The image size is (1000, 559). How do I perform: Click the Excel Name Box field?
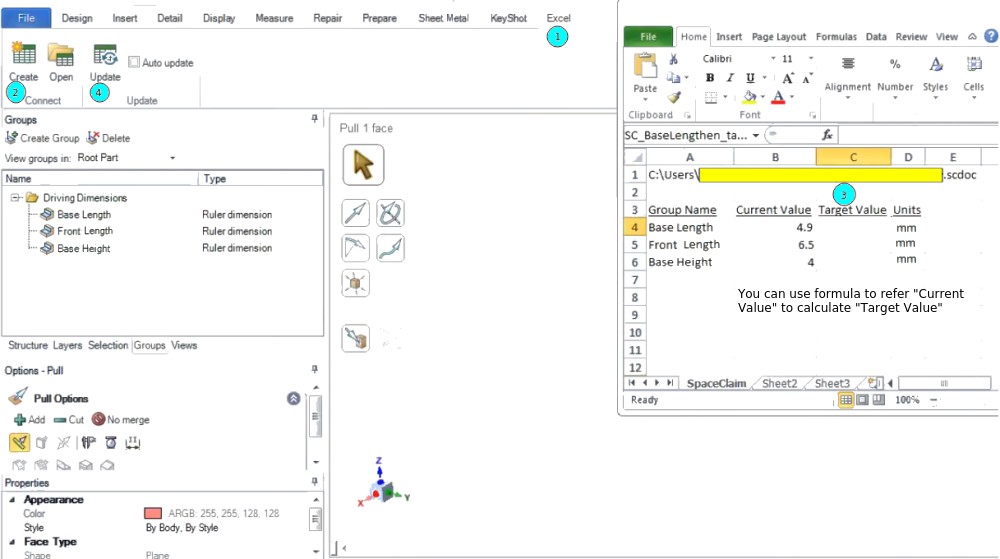[686, 135]
